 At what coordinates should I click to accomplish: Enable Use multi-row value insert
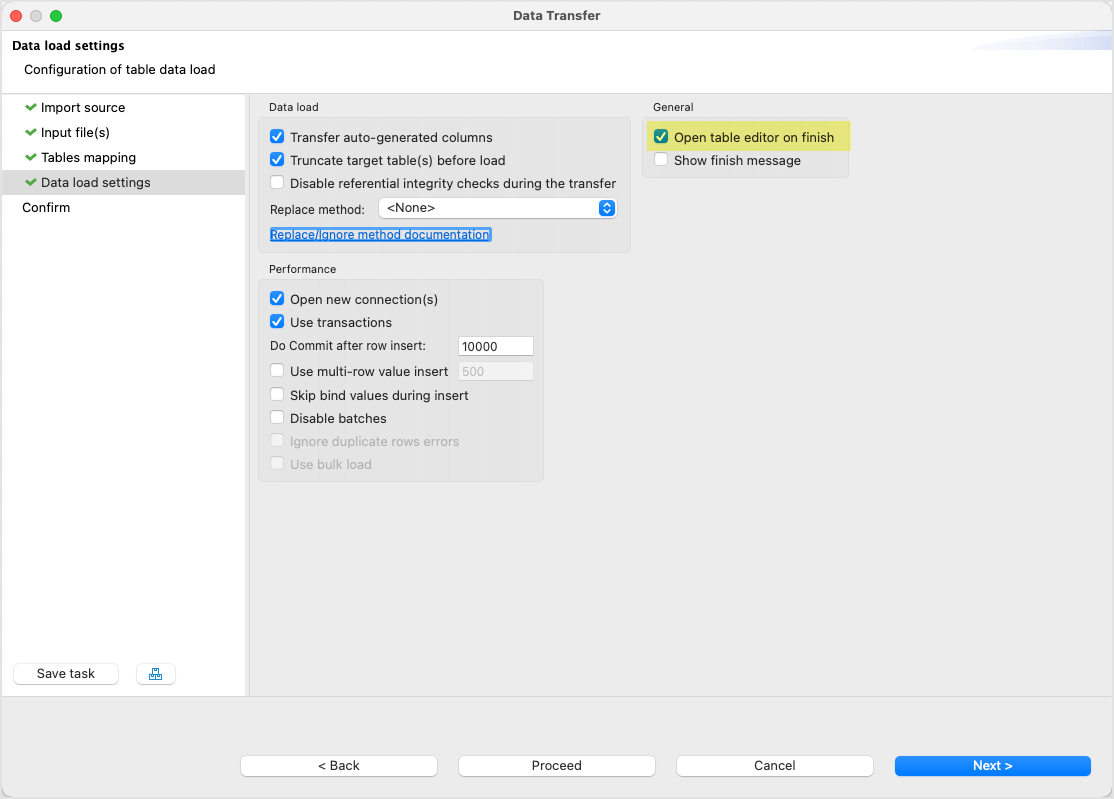click(277, 371)
